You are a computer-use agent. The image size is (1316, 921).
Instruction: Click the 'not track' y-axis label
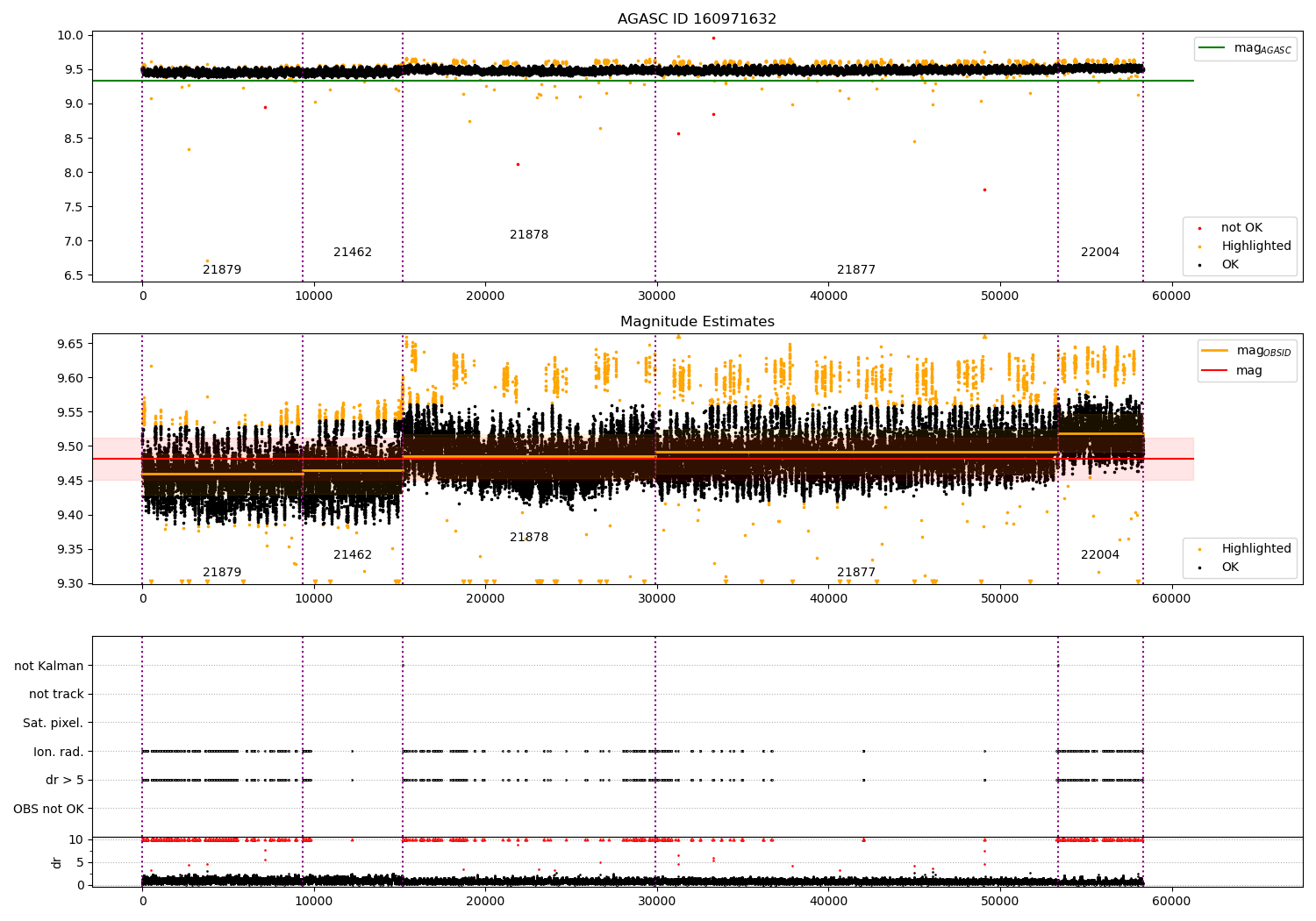pos(56,695)
